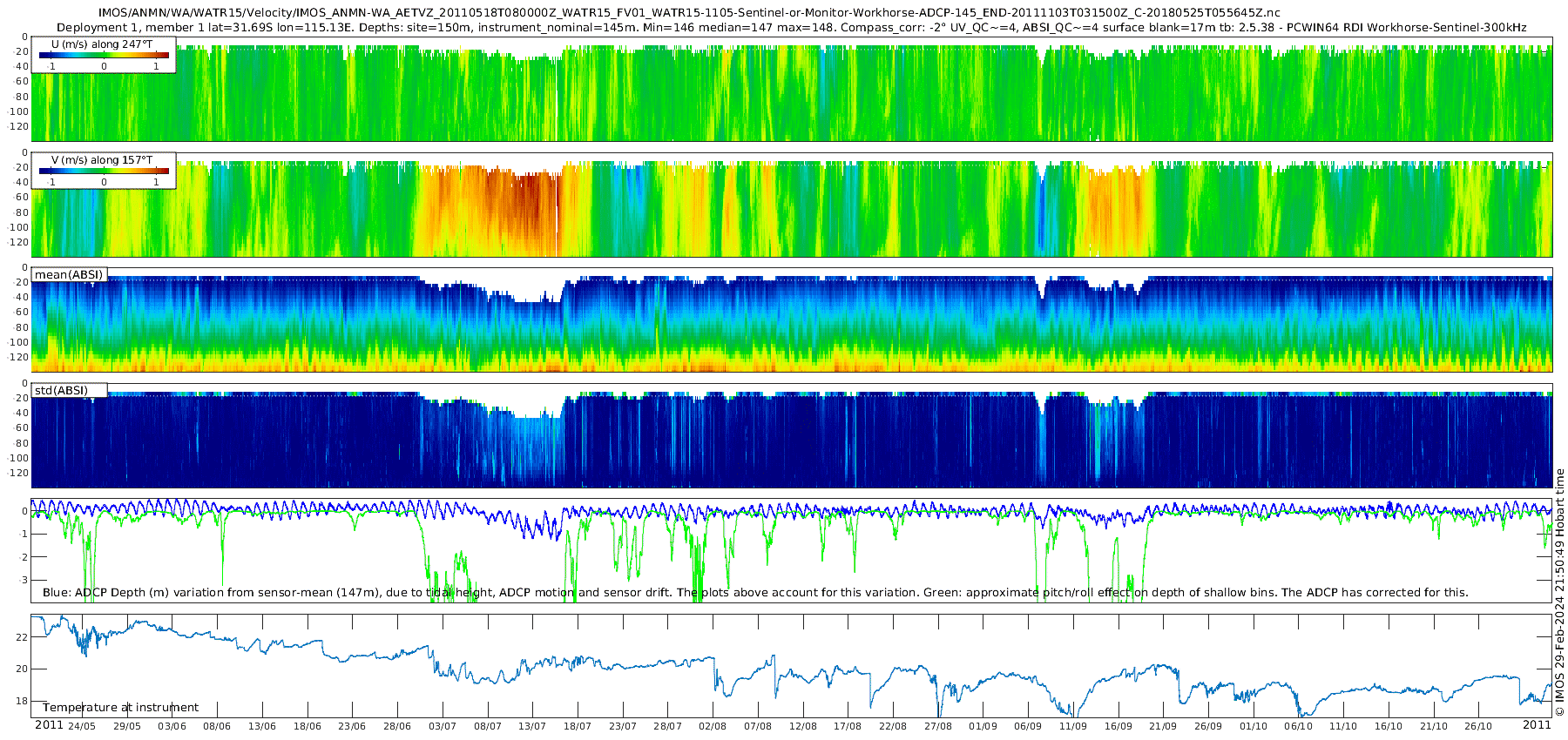
Task: Click the 2011 year label at axis start
Action: click(x=49, y=725)
